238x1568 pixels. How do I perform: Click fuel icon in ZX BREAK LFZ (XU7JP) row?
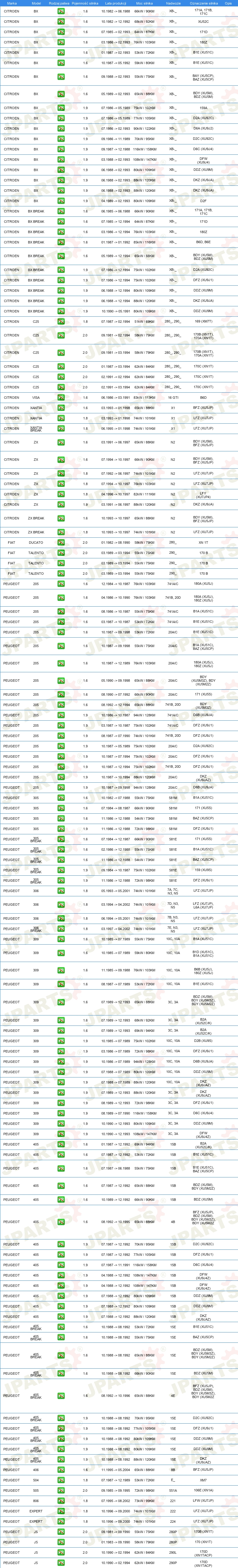point(61,532)
